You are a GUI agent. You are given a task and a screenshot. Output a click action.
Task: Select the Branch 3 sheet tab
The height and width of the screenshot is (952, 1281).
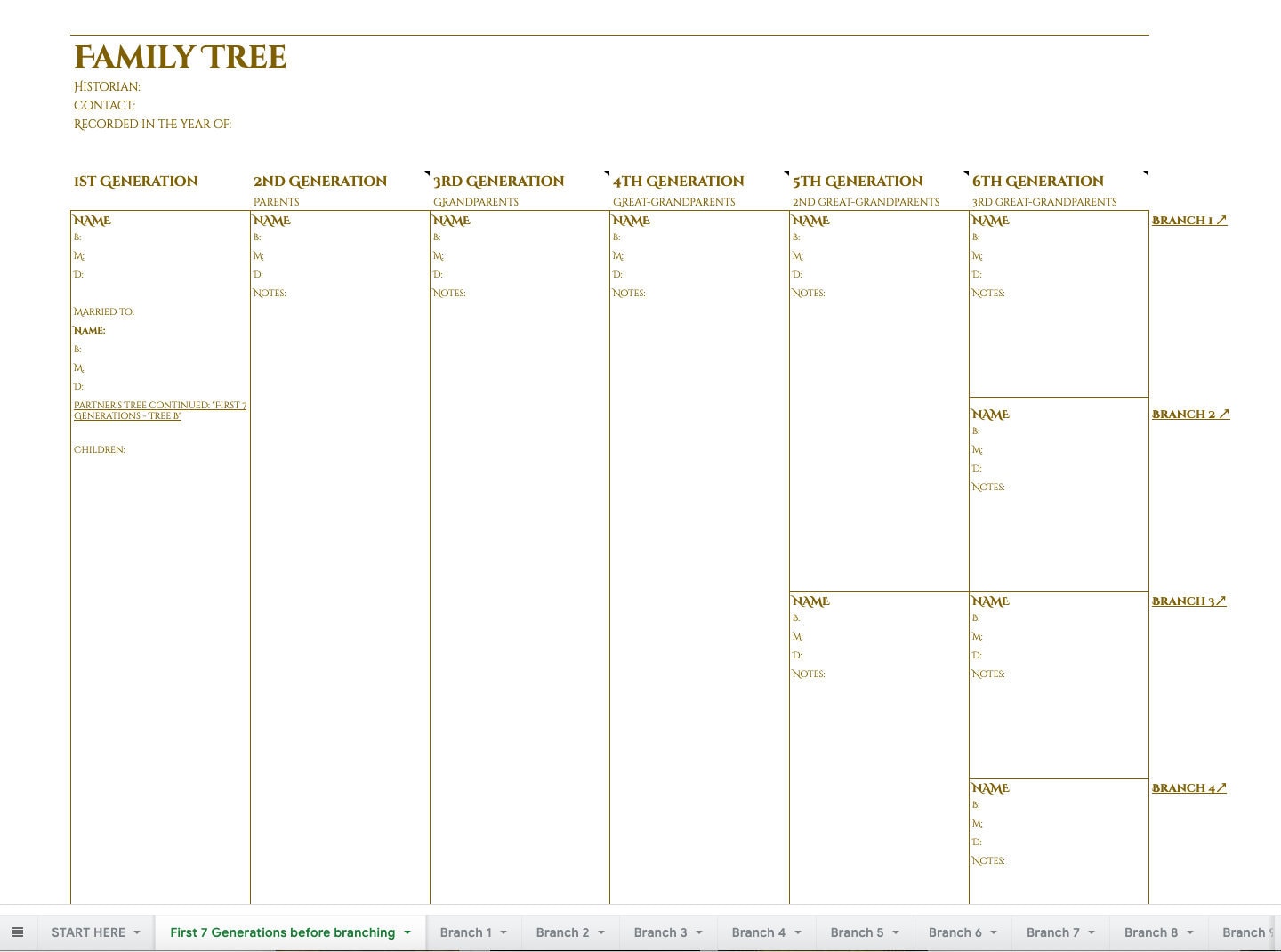tap(661, 932)
